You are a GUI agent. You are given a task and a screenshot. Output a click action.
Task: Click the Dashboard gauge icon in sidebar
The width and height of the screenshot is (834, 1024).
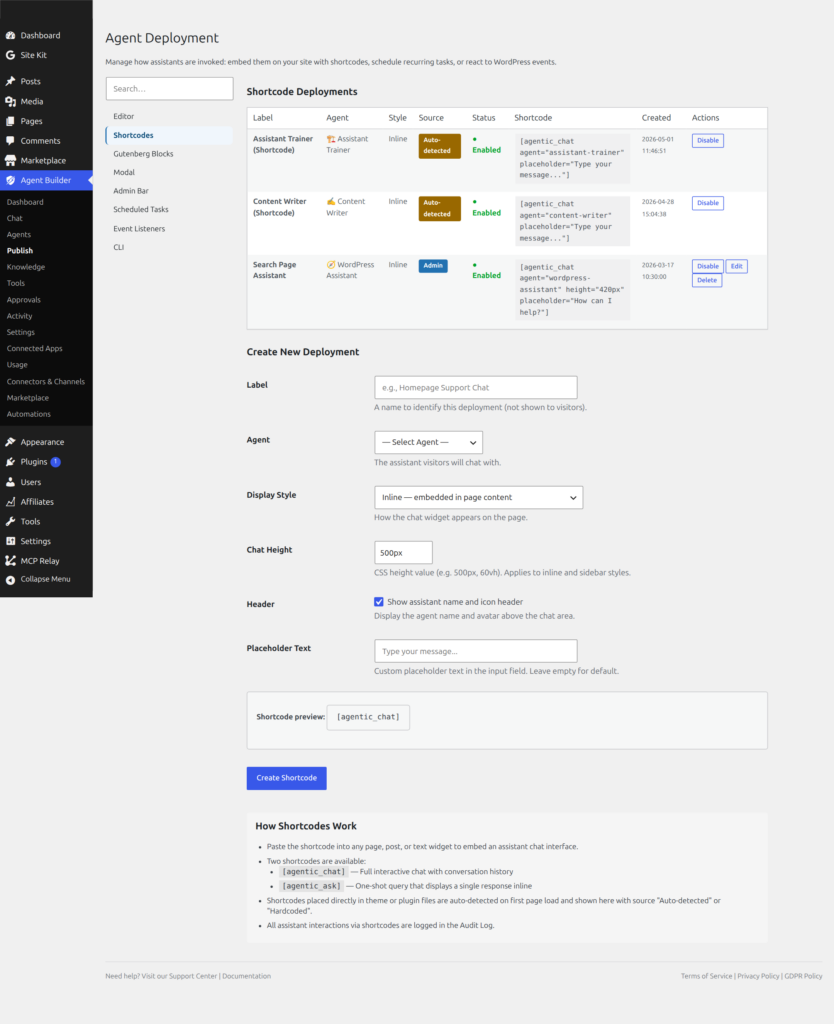pyautogui.click(x=10, y=35)
